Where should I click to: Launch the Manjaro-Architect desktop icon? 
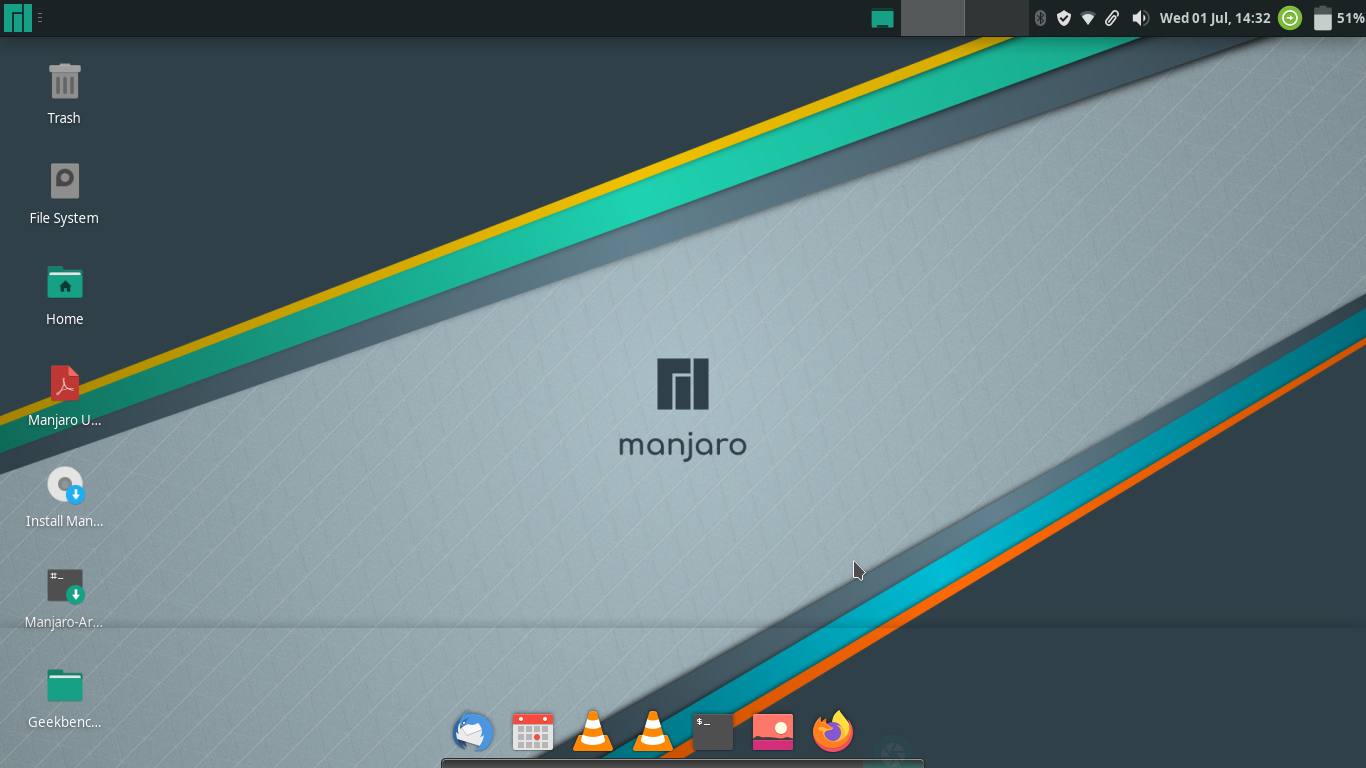(x=64, y=598)
